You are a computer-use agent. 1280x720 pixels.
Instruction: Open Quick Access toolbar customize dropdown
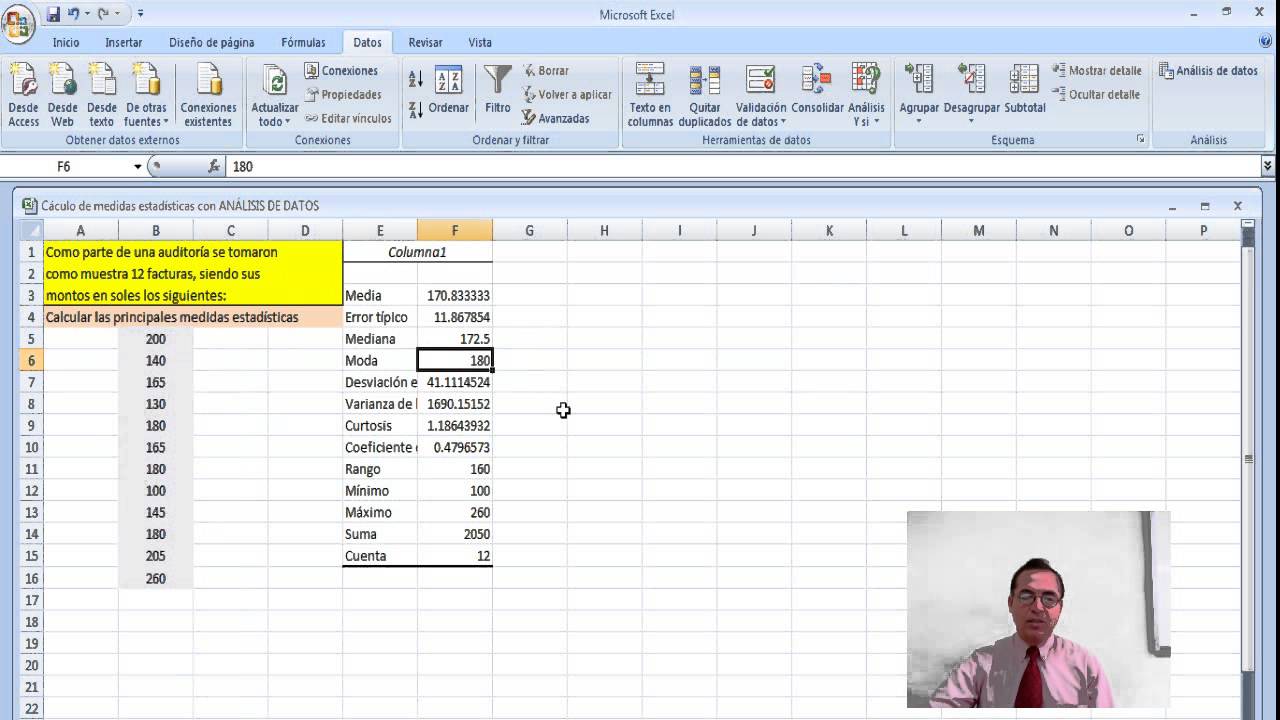pyautogui.click(x=141, y=14)
